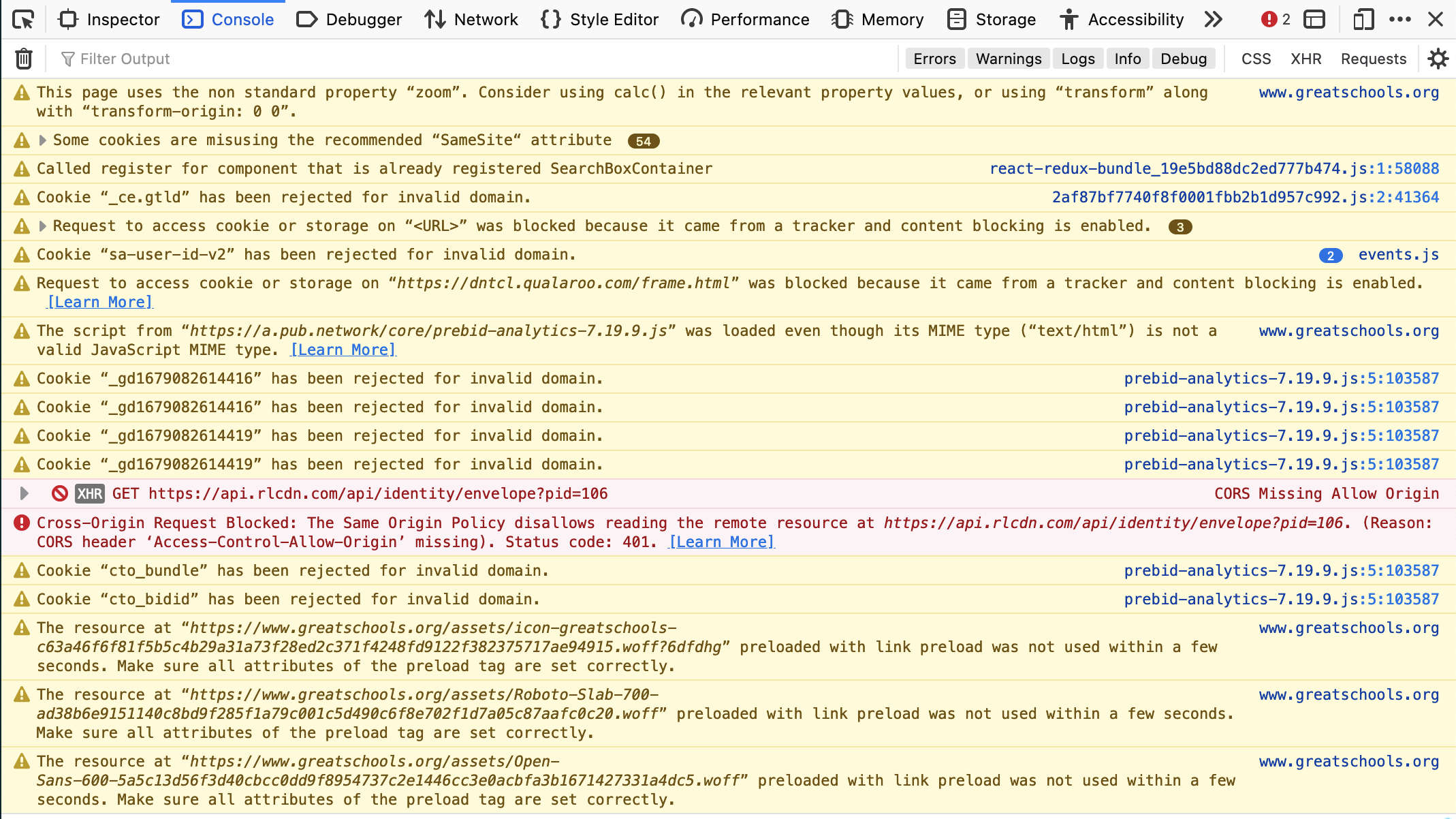The height and width of the screenshot is (819, 1456).
Task: Open the Accessibility tab
Action: pyautogui.click(x=1122, y=20)
